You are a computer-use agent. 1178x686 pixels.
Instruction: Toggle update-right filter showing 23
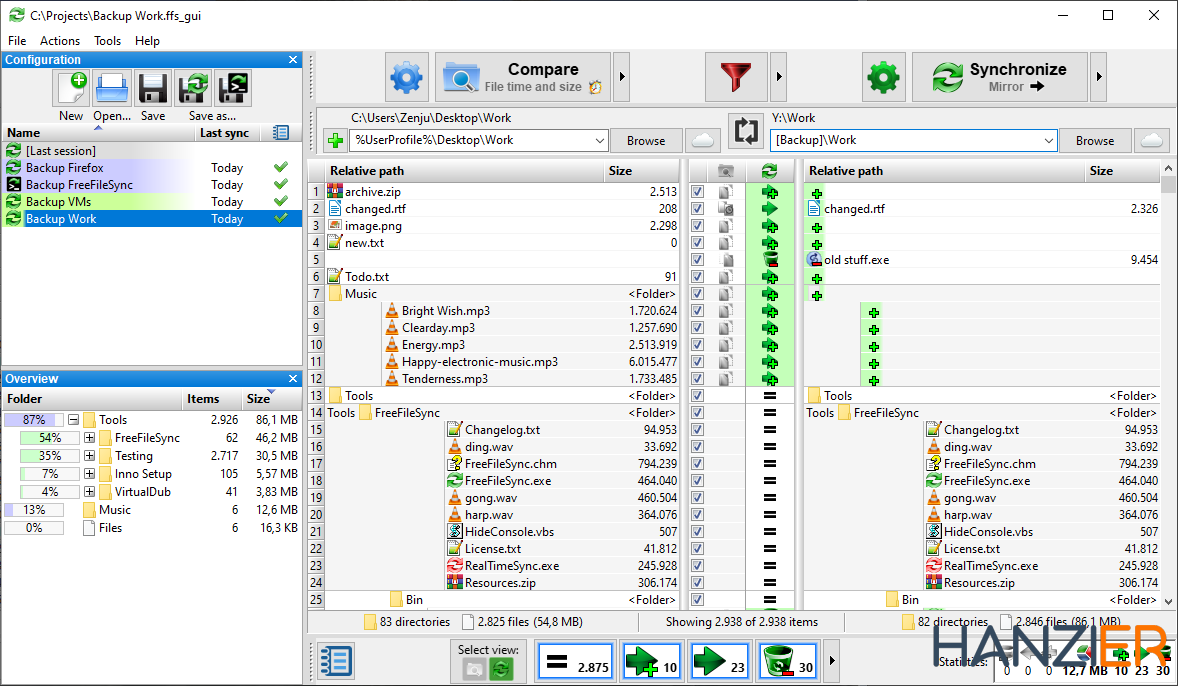(719, 661)
